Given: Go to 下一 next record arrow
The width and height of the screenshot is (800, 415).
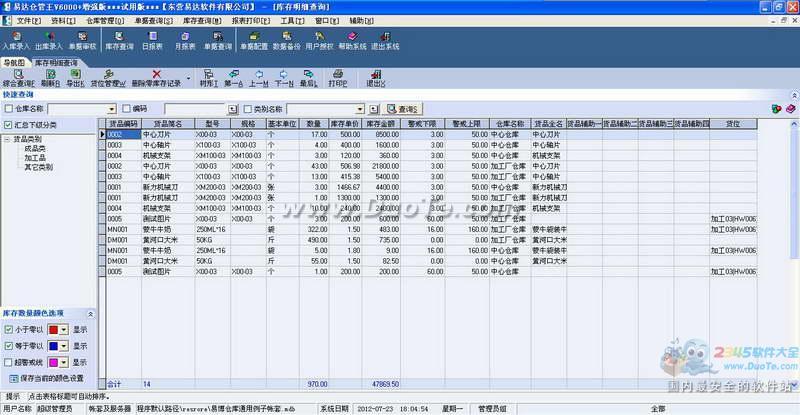Looking at the screenshot, I should (284, 78).
